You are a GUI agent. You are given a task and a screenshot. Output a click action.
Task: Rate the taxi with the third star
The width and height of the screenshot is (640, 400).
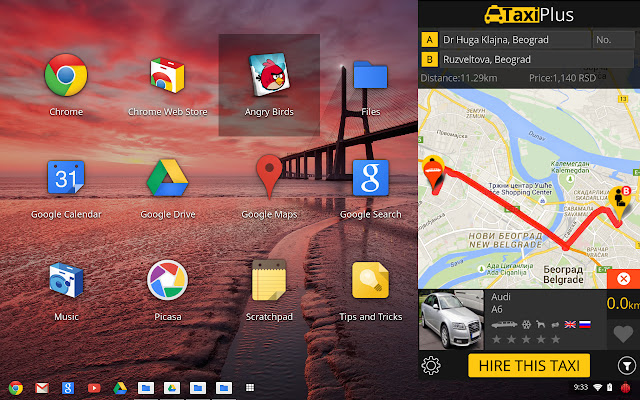pos(526,339)
